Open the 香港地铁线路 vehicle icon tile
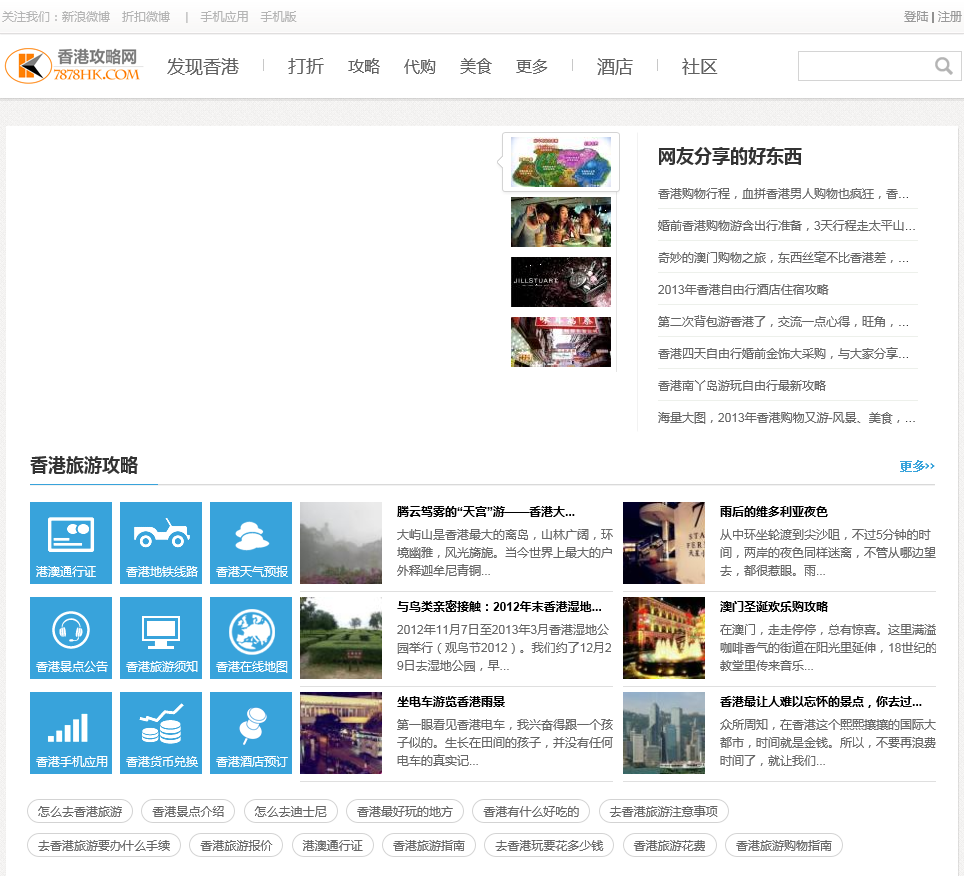The height and width of the screenshot is (876, 964). 161,543
